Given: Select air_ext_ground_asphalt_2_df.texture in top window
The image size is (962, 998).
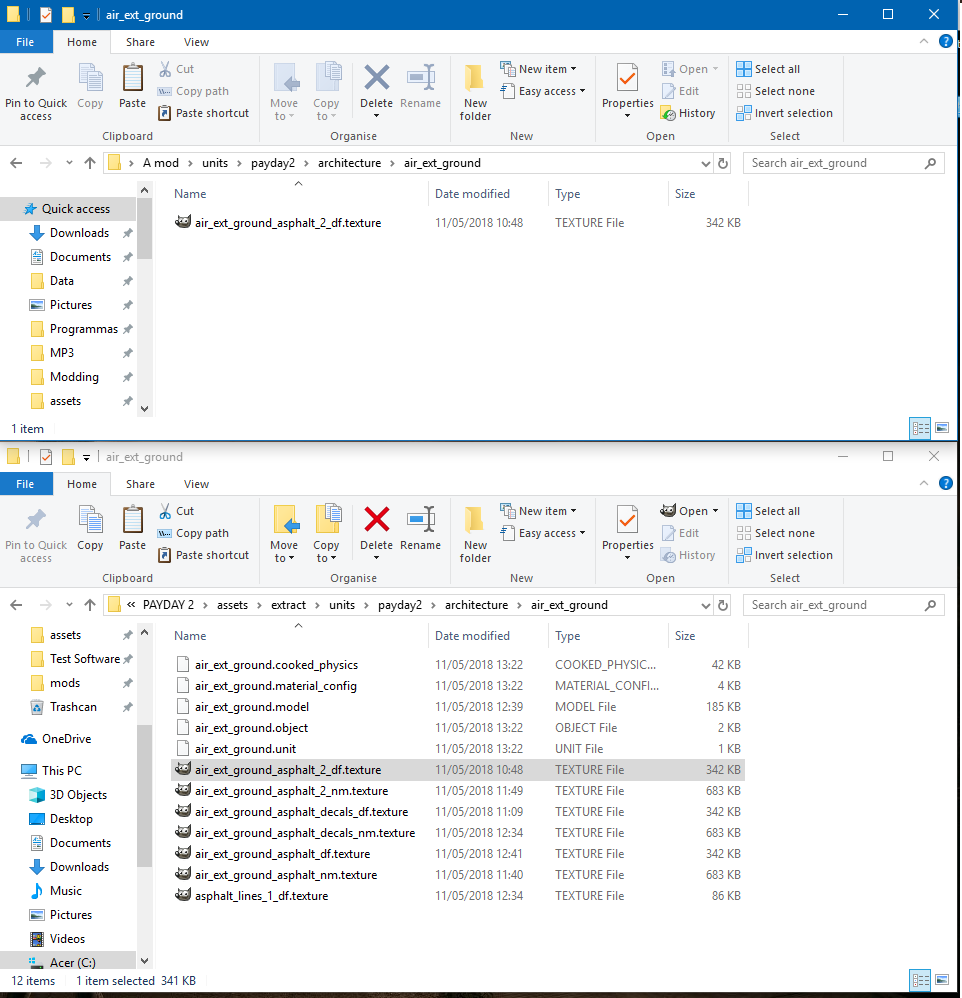Looking at the screenshot, I should (x=458, y=223).
